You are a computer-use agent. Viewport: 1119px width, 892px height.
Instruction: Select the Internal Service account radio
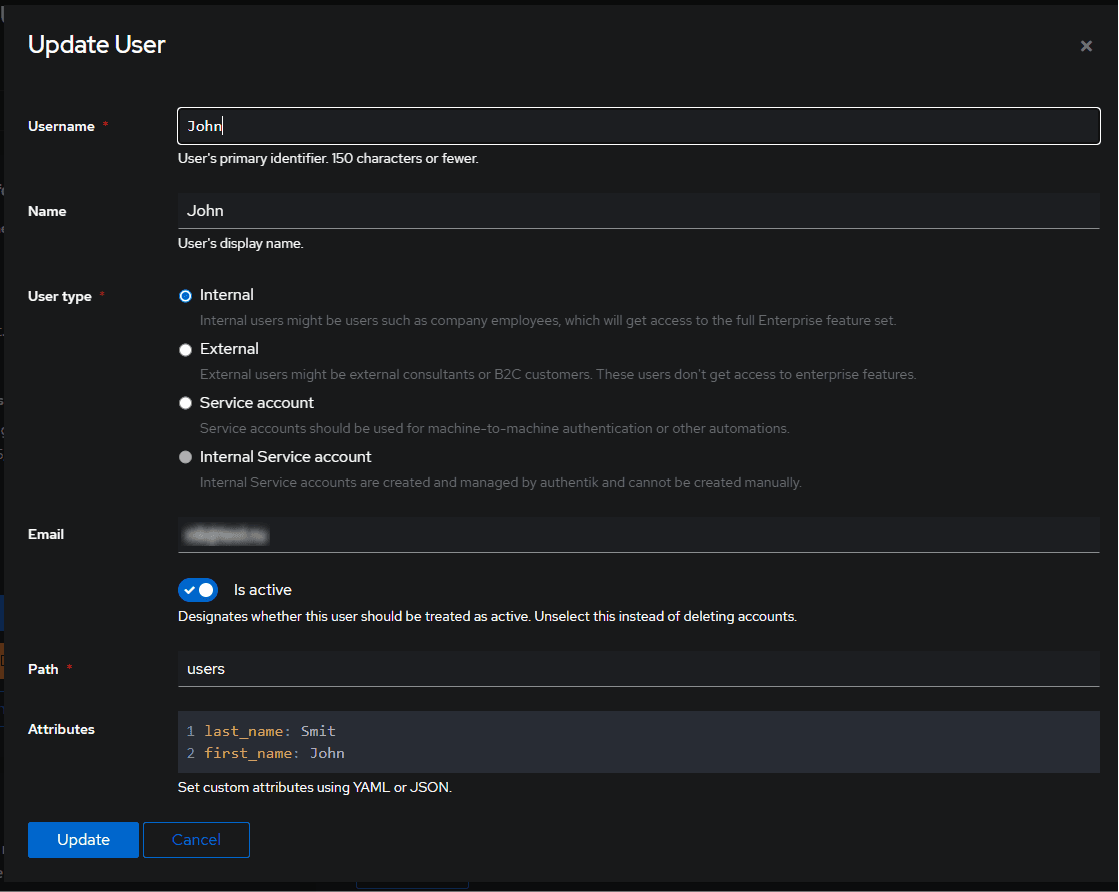click(x=186, y=457)
